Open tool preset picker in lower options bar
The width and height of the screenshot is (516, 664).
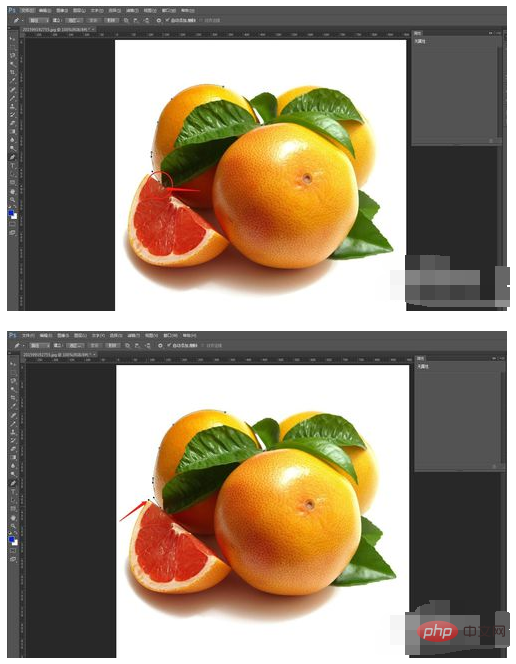18,346
